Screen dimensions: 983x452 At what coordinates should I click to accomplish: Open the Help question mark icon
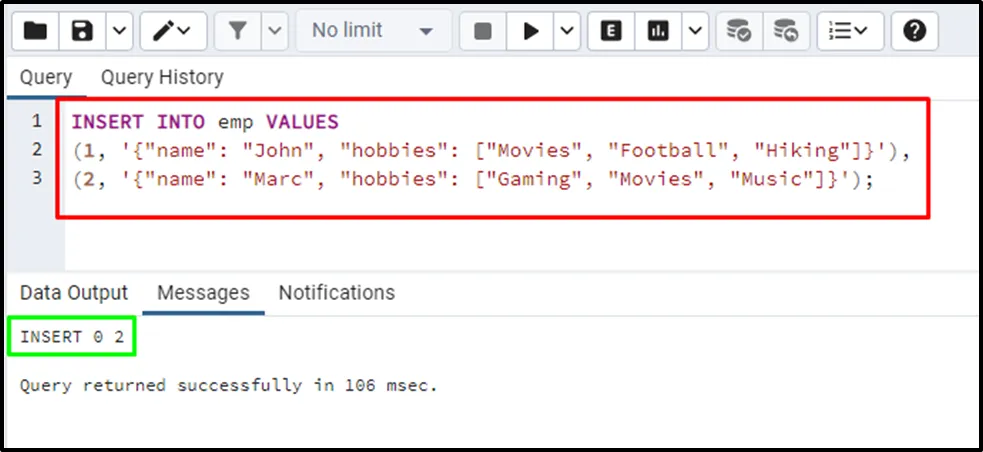click(914, 31)
